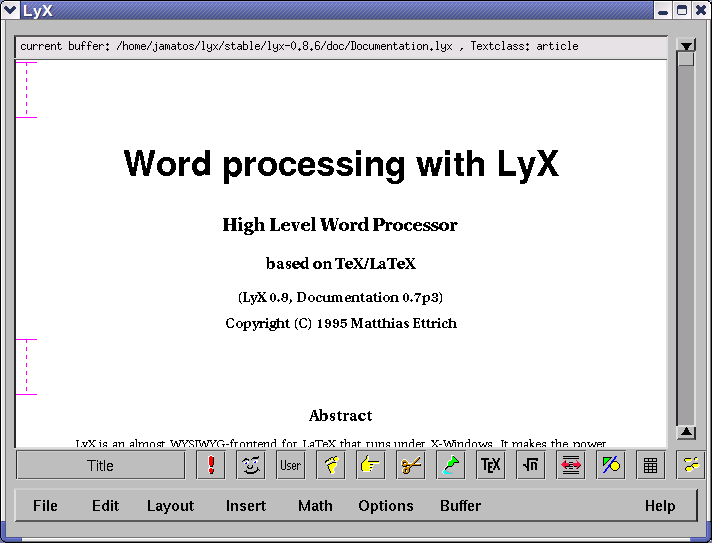This screenshot has height=543, width=712.
Task: Click the square root math icon
Action: [530, 465]
